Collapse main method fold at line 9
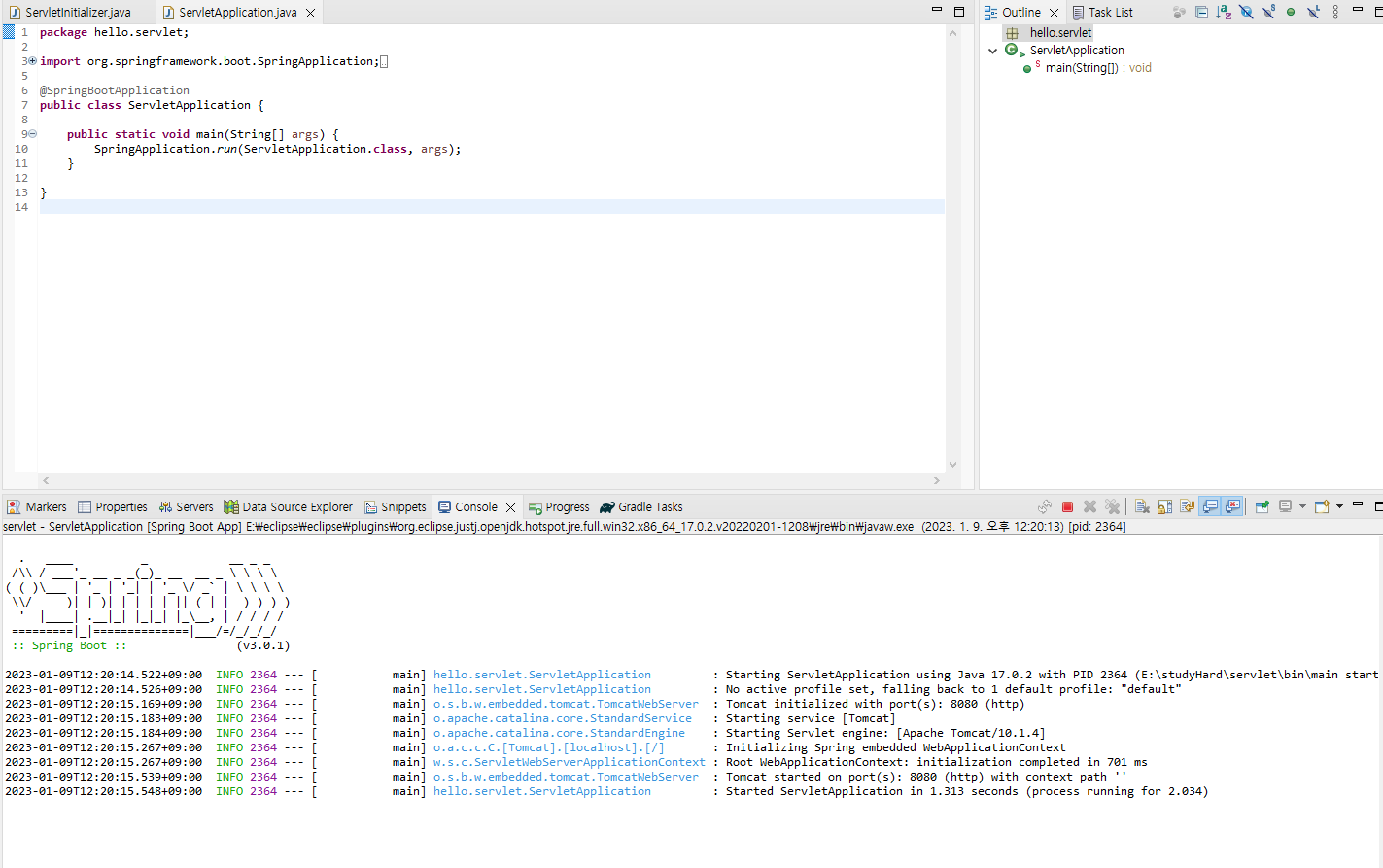This screenshot has width=1383, height=868. [32, 133]
